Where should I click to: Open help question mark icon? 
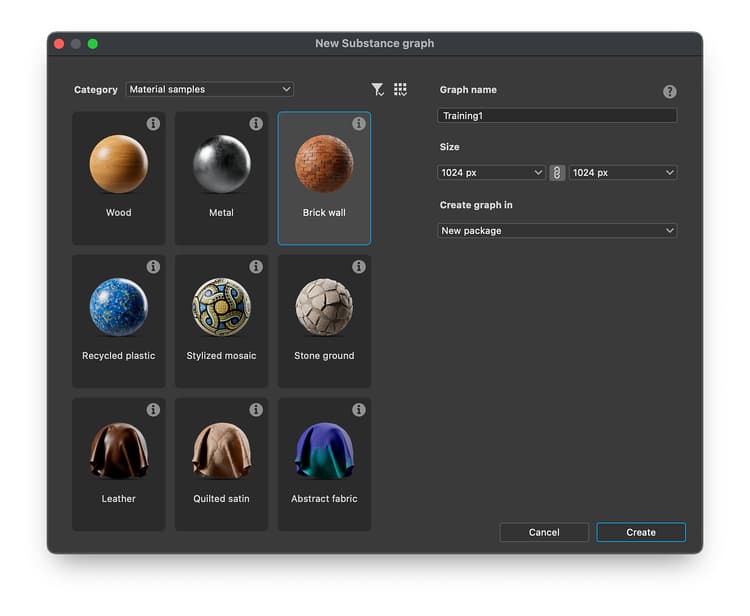pos(670,91)
